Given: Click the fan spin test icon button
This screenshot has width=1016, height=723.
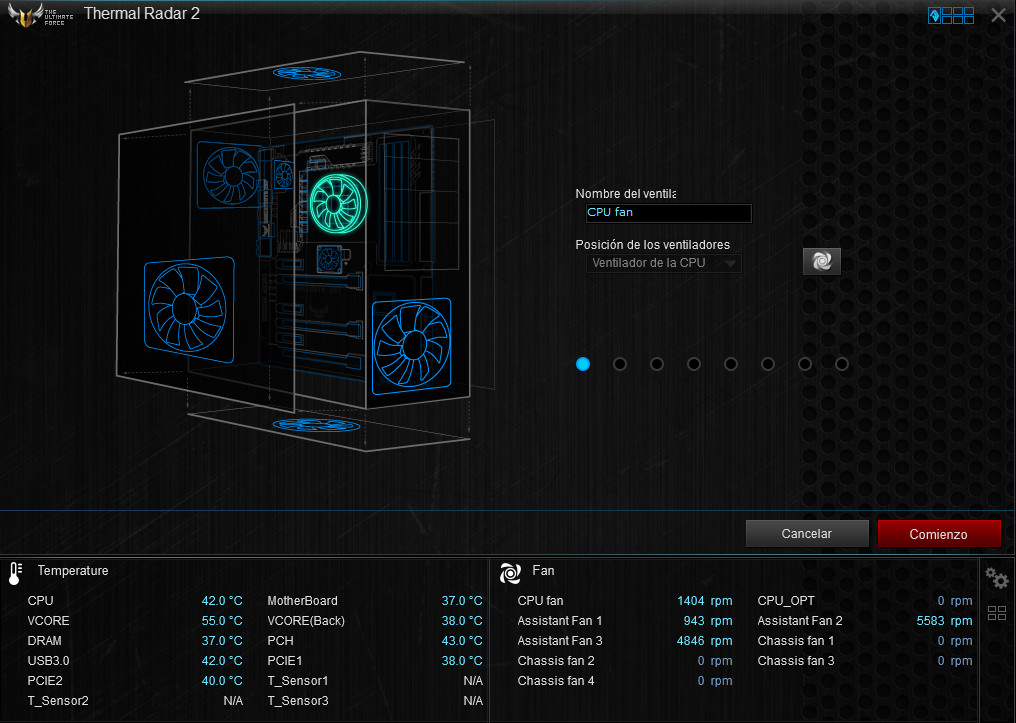Looking at the screenshot, I should point(822,261).
